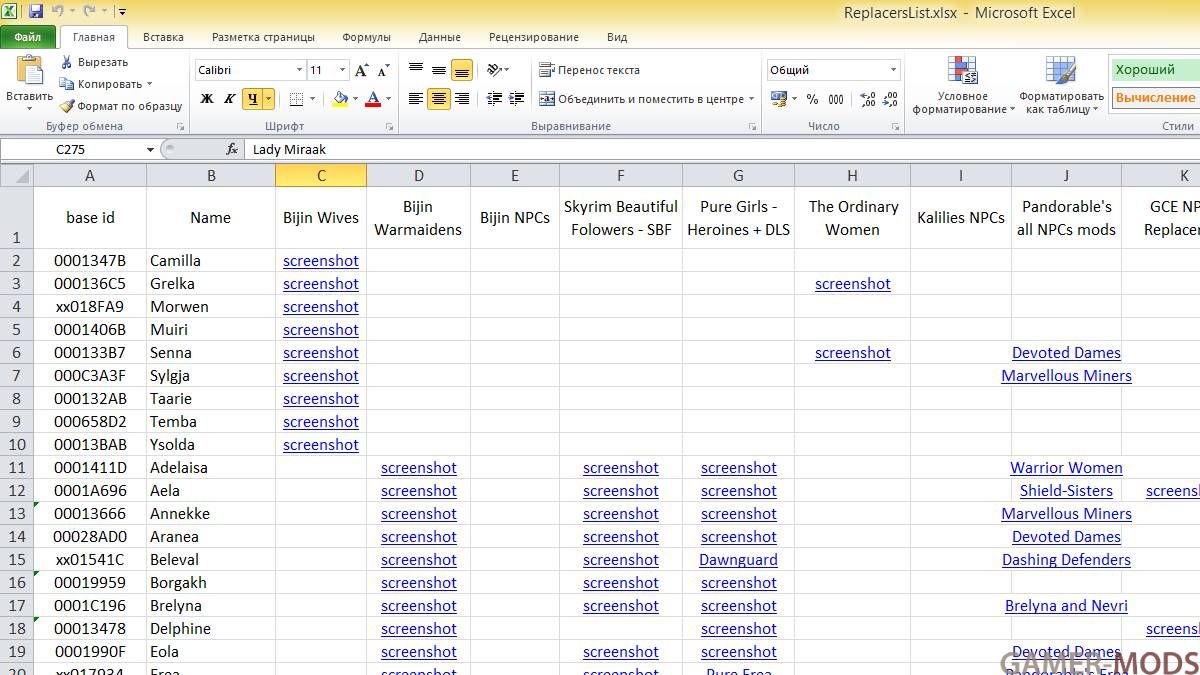Click the Name Box showing C275
Screen dimensions: 1200x675
click(x=73, y=149)
